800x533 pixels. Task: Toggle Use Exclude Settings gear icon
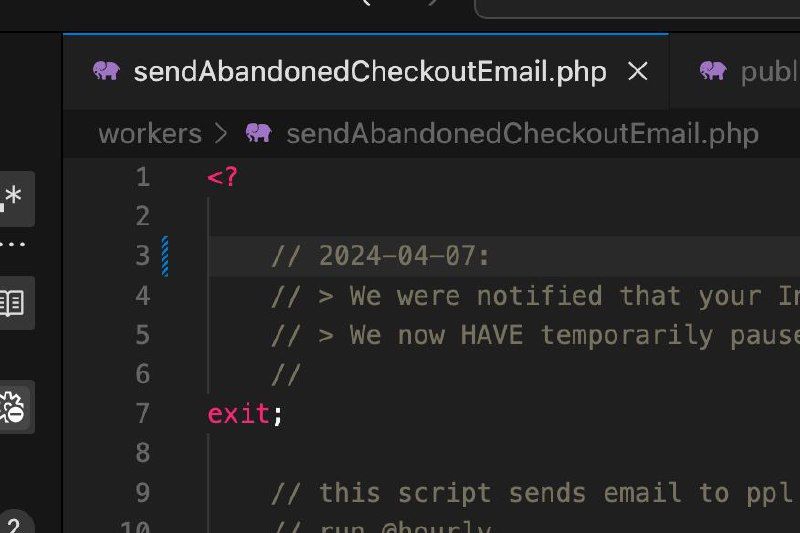tap(14, 407)
